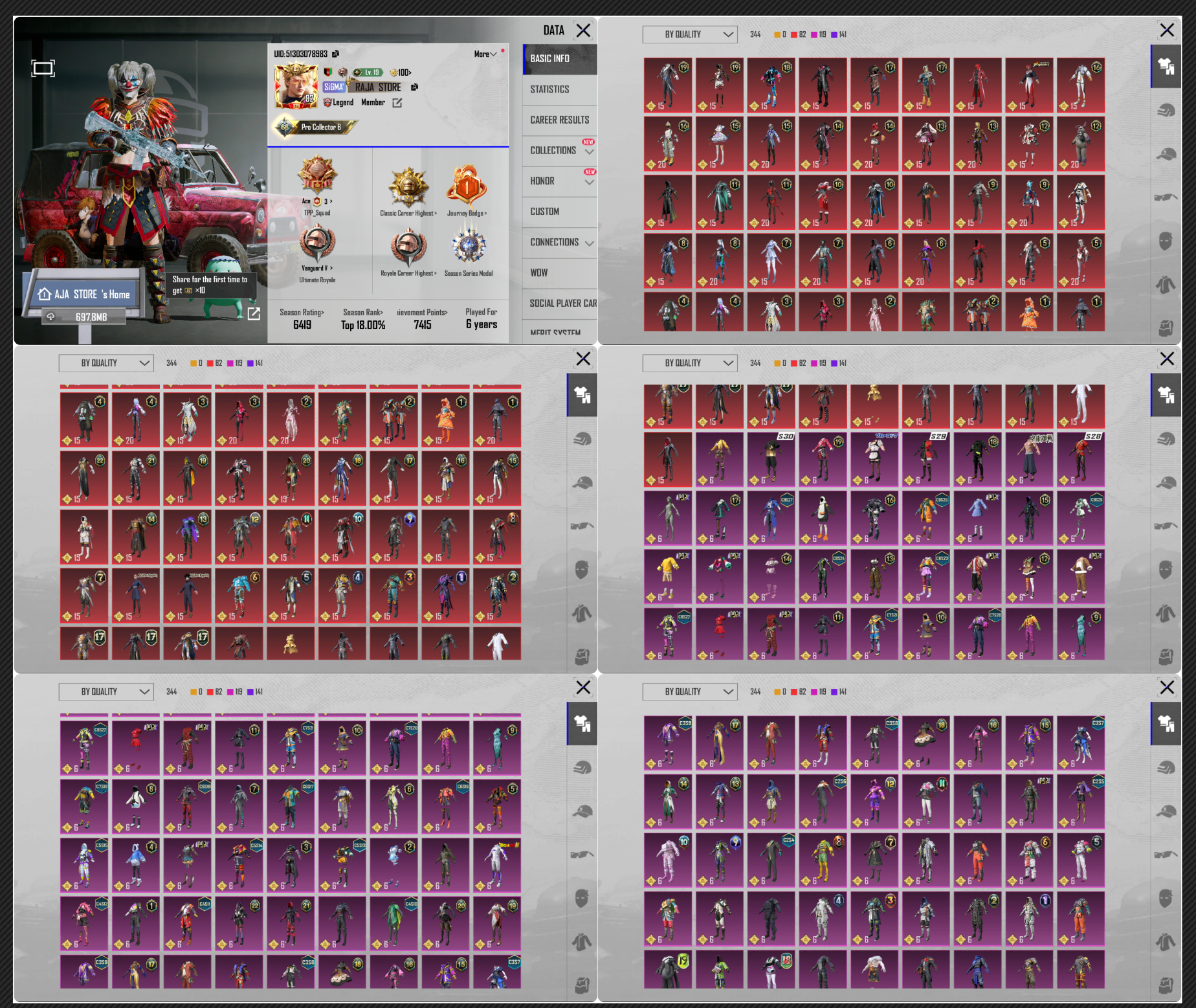Image resolution: width=1196 pixels, height=1008 pixels.
Task: Open the Journey Badge icon
Action: point(467,186)
